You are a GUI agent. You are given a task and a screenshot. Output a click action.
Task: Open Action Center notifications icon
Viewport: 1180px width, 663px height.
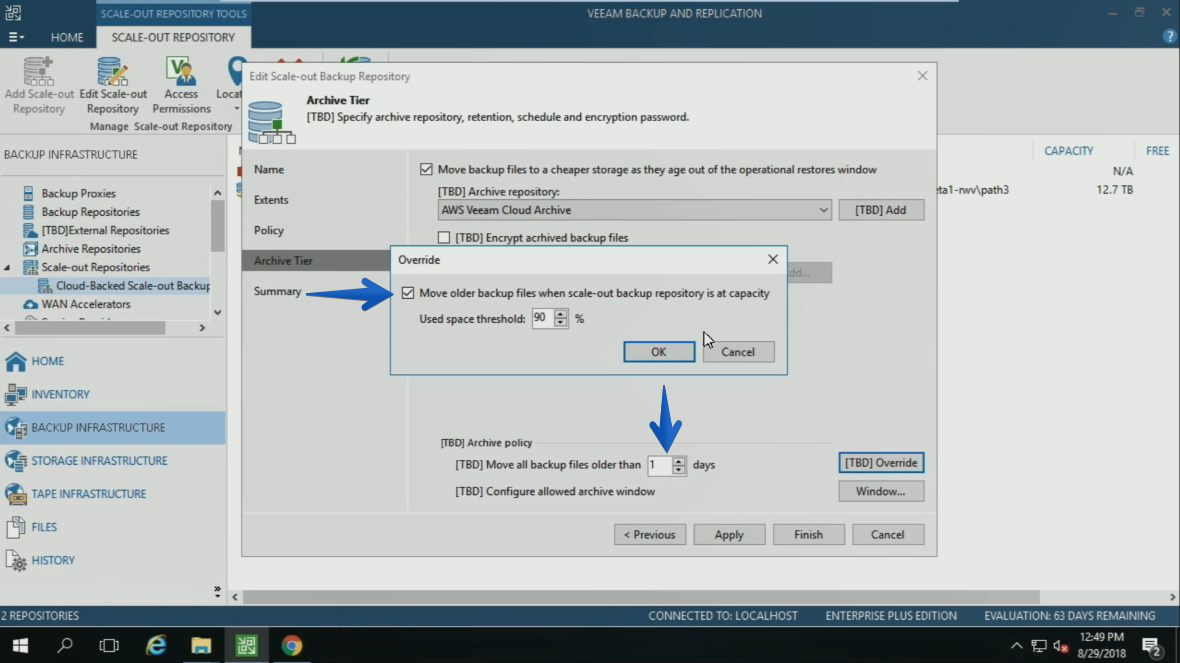point(1151,646)
